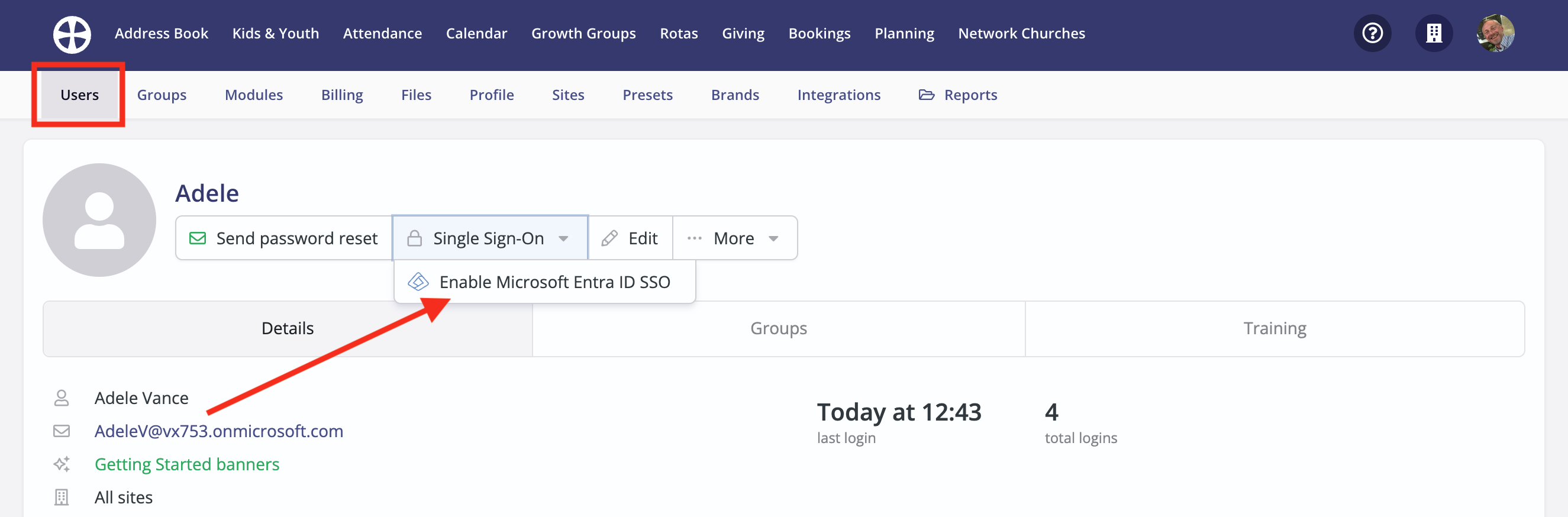Image resolution: width=1568 pixels, height=517 pixels.
Task: Click the total logins count 4
Action: coord(1051,412)
